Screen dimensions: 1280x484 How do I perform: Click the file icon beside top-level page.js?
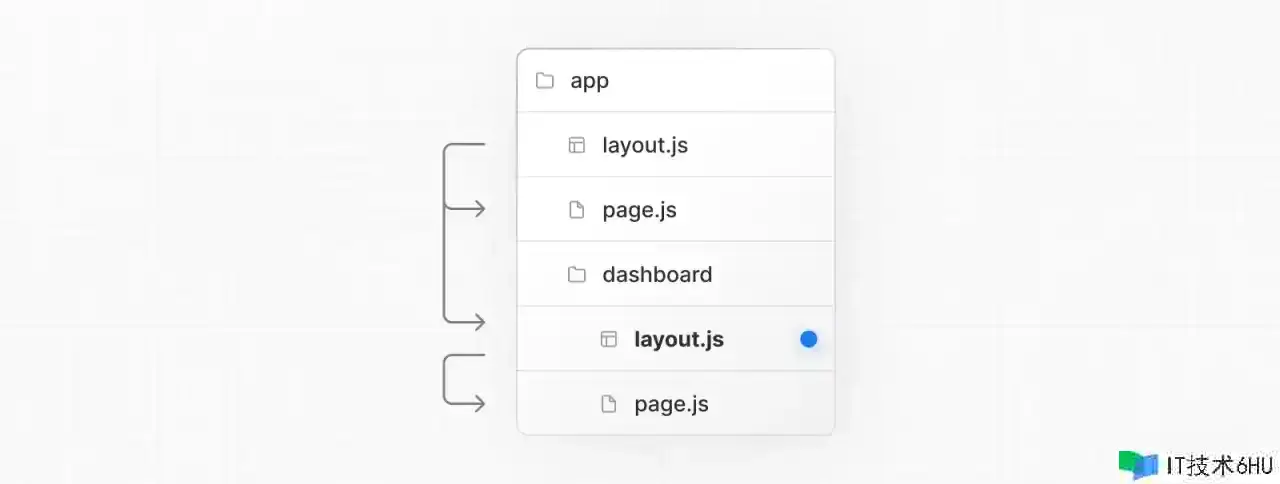577,210
